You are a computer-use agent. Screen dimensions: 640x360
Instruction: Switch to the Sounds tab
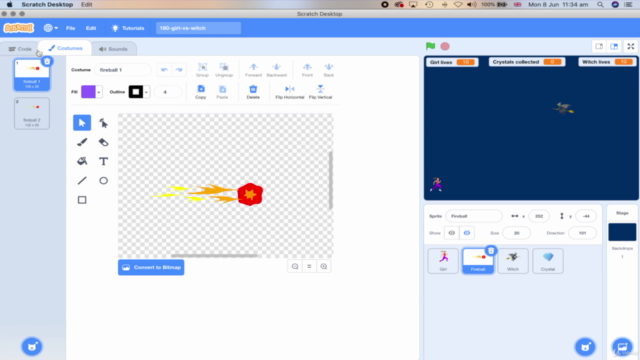(113, 49)
